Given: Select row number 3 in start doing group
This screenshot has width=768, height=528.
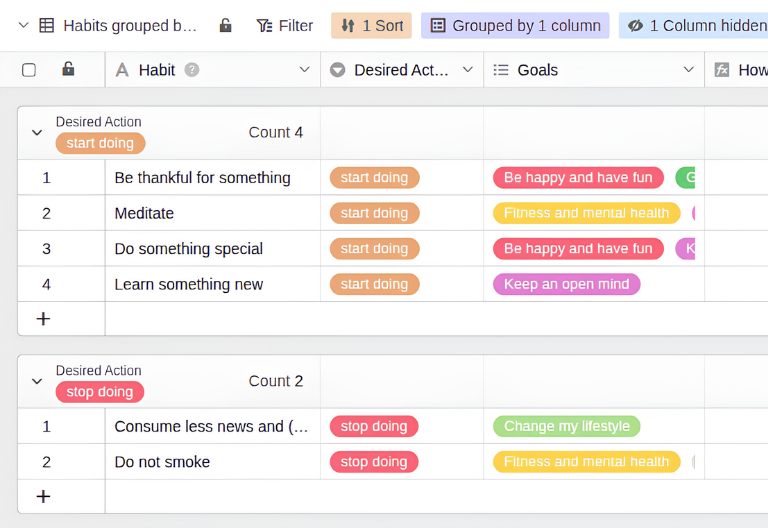Looking at the screenshot, I should (47, 249).
